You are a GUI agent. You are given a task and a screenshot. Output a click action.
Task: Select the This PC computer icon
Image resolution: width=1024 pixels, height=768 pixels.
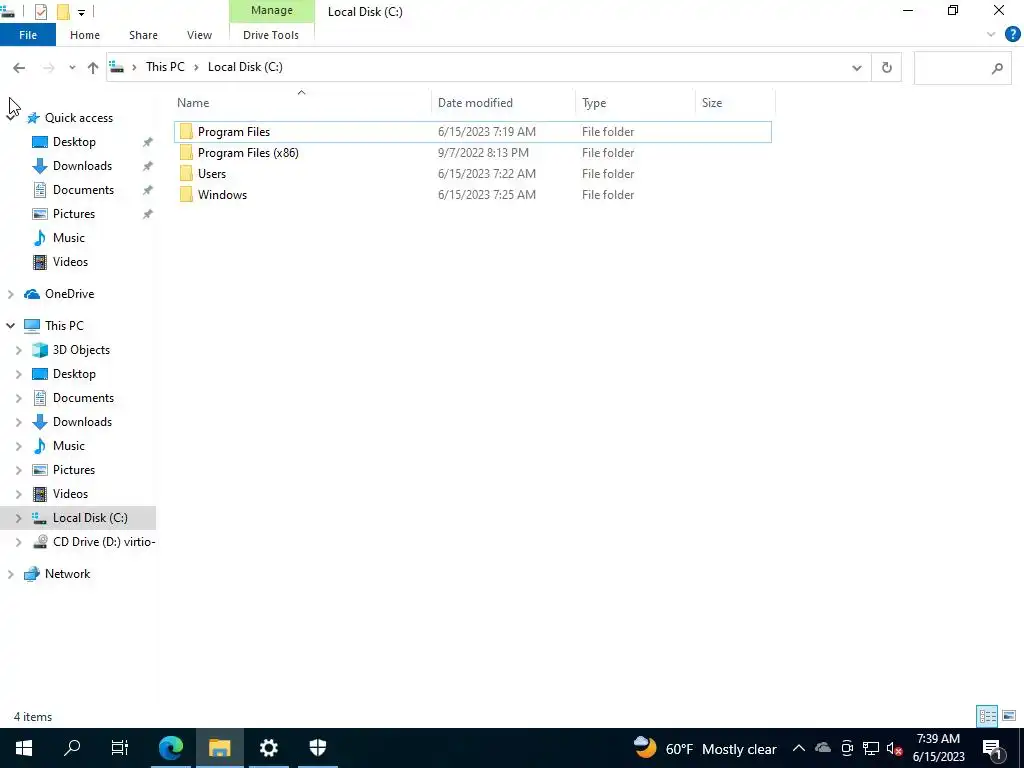pyautogui.click(x=32, y=325)
